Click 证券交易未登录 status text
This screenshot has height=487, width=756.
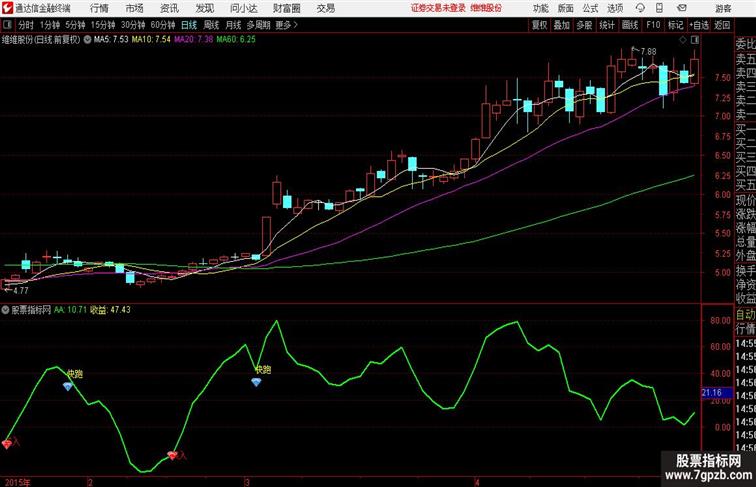[x=438, y=8]
